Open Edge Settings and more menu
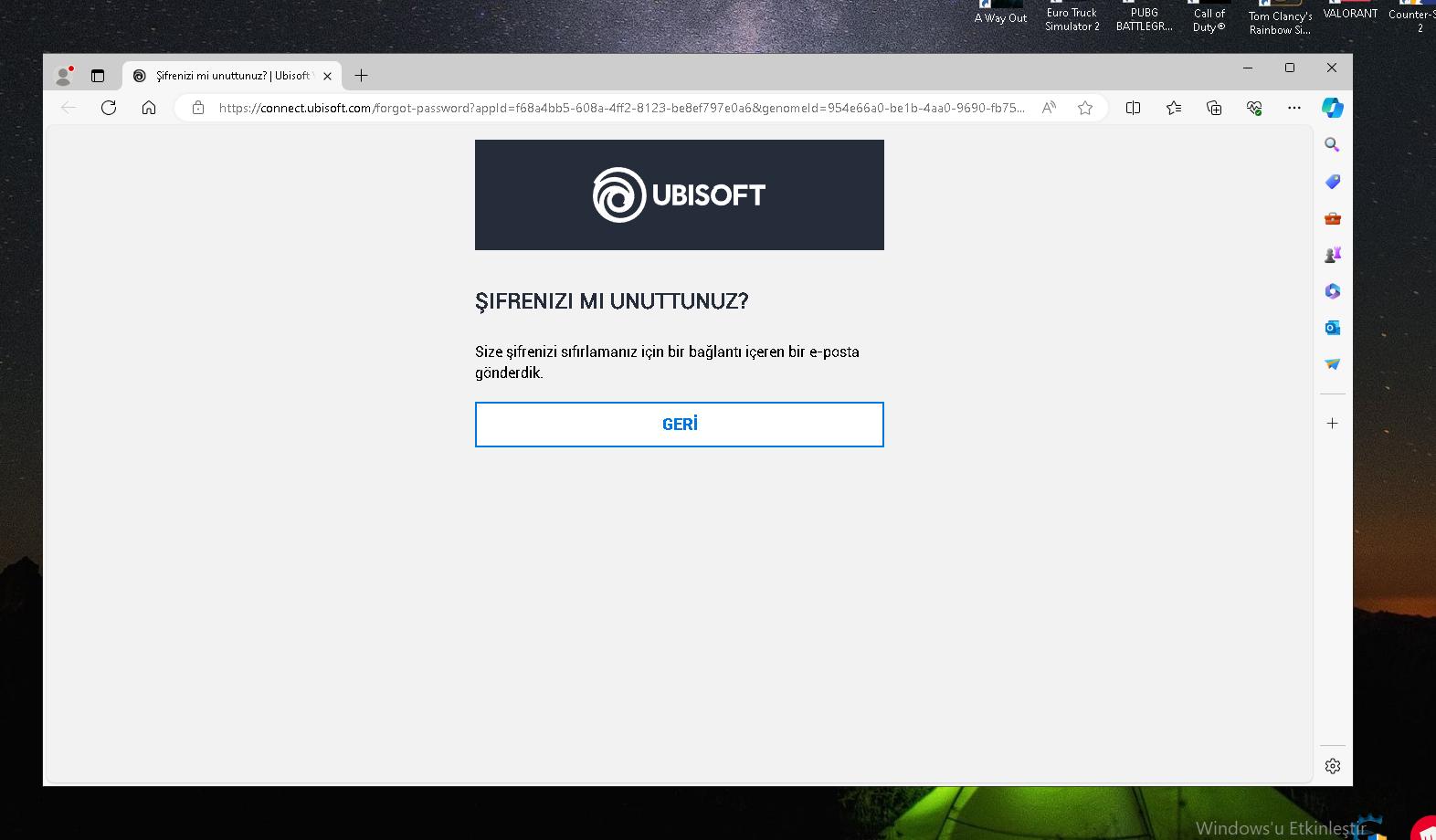This screenshot has width=1436, height=840. (1294, 108)
